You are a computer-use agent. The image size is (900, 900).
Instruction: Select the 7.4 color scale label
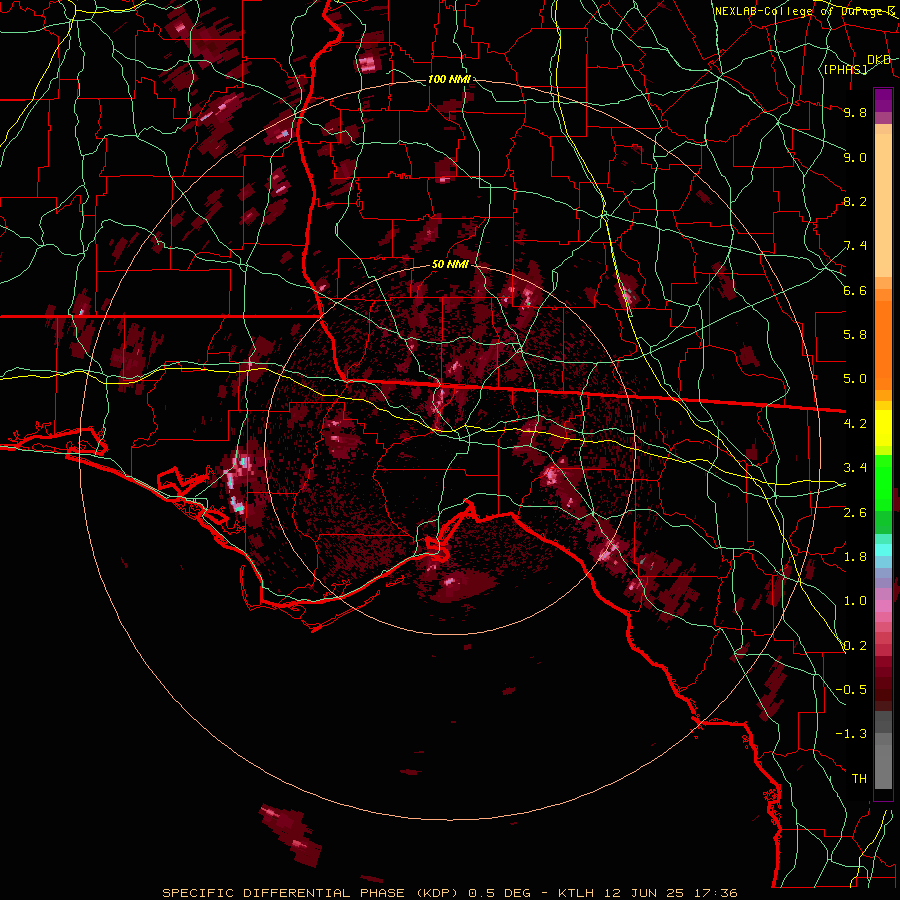tap(855, 246)
